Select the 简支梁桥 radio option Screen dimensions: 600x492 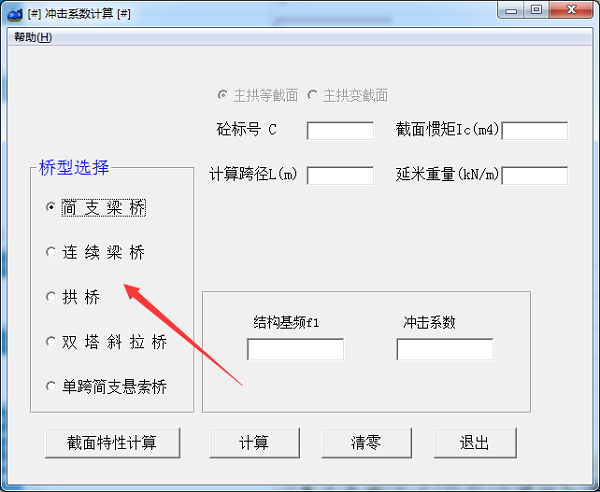[x=96, y=208]
